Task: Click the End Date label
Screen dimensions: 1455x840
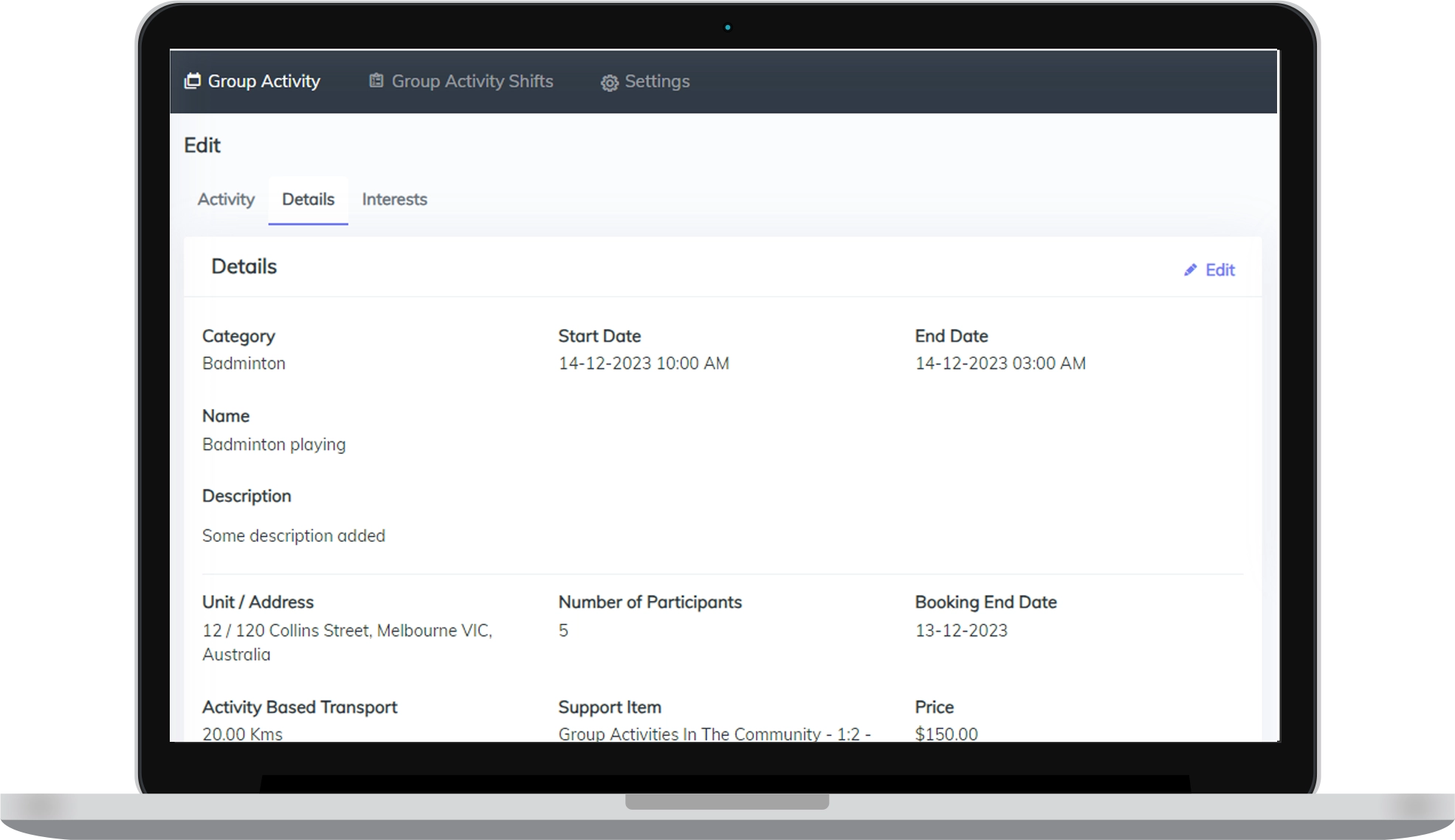Action: [x=952, y=336]
